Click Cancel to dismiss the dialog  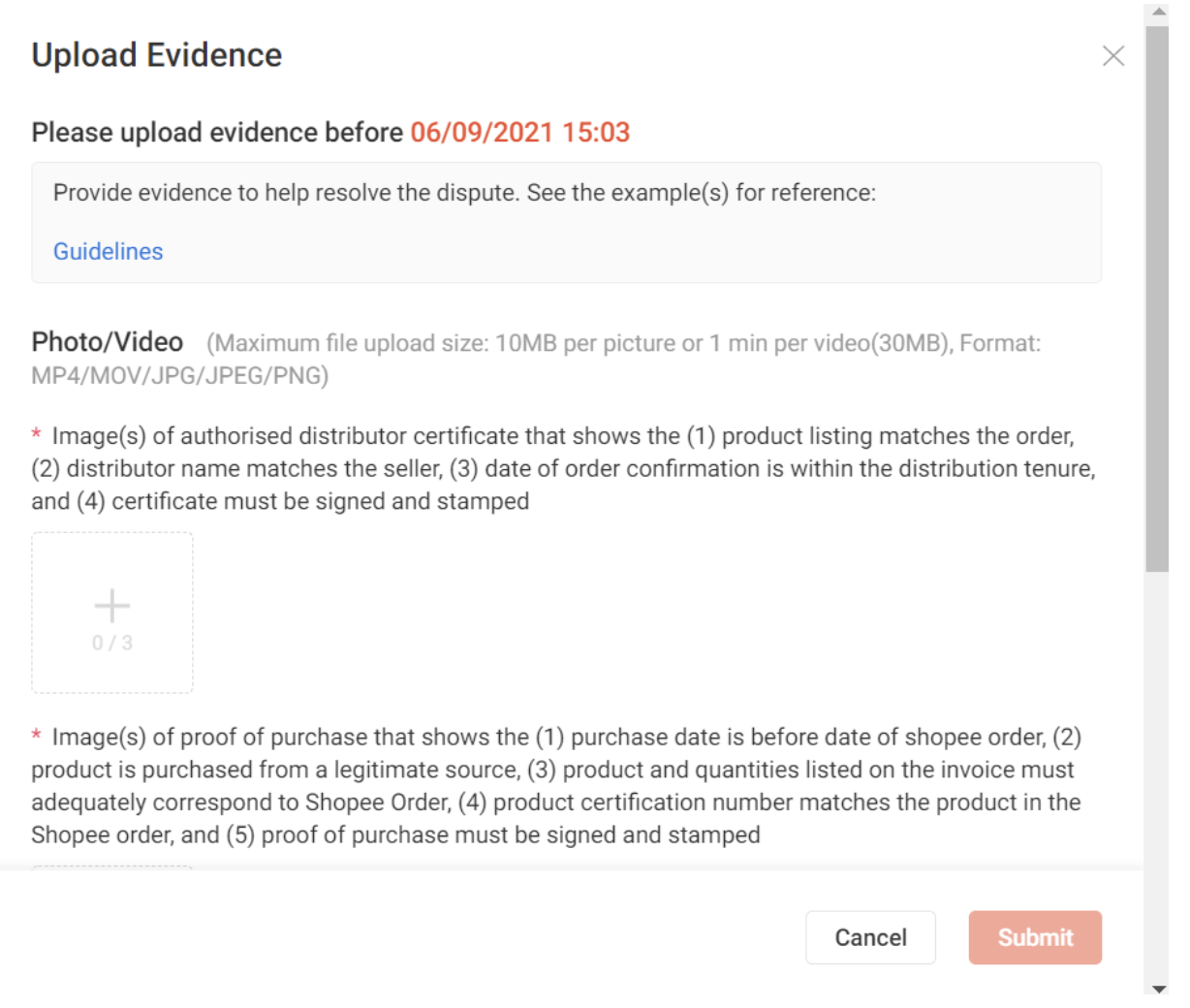869,937
